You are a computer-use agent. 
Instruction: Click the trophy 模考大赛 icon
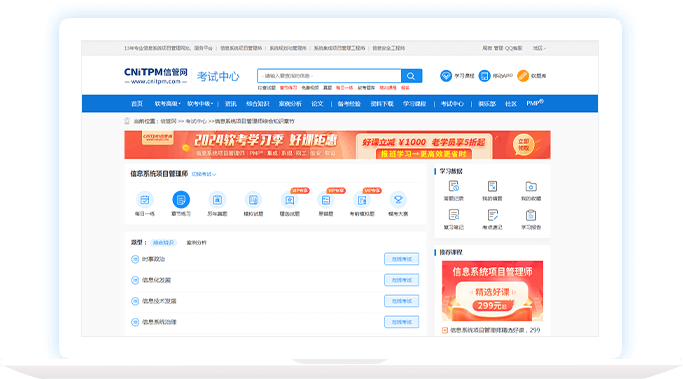click(398, 200)
